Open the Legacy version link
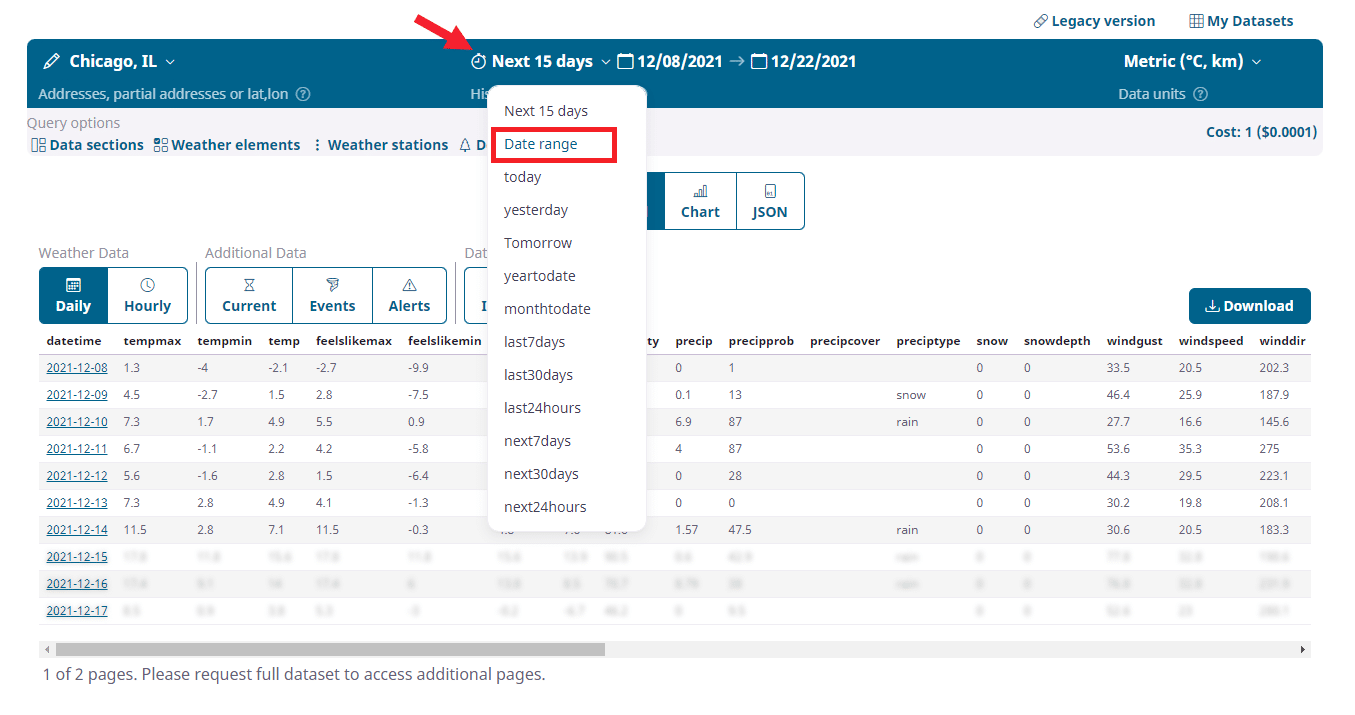1355x715 pixels. click(x=1094, y=21)
